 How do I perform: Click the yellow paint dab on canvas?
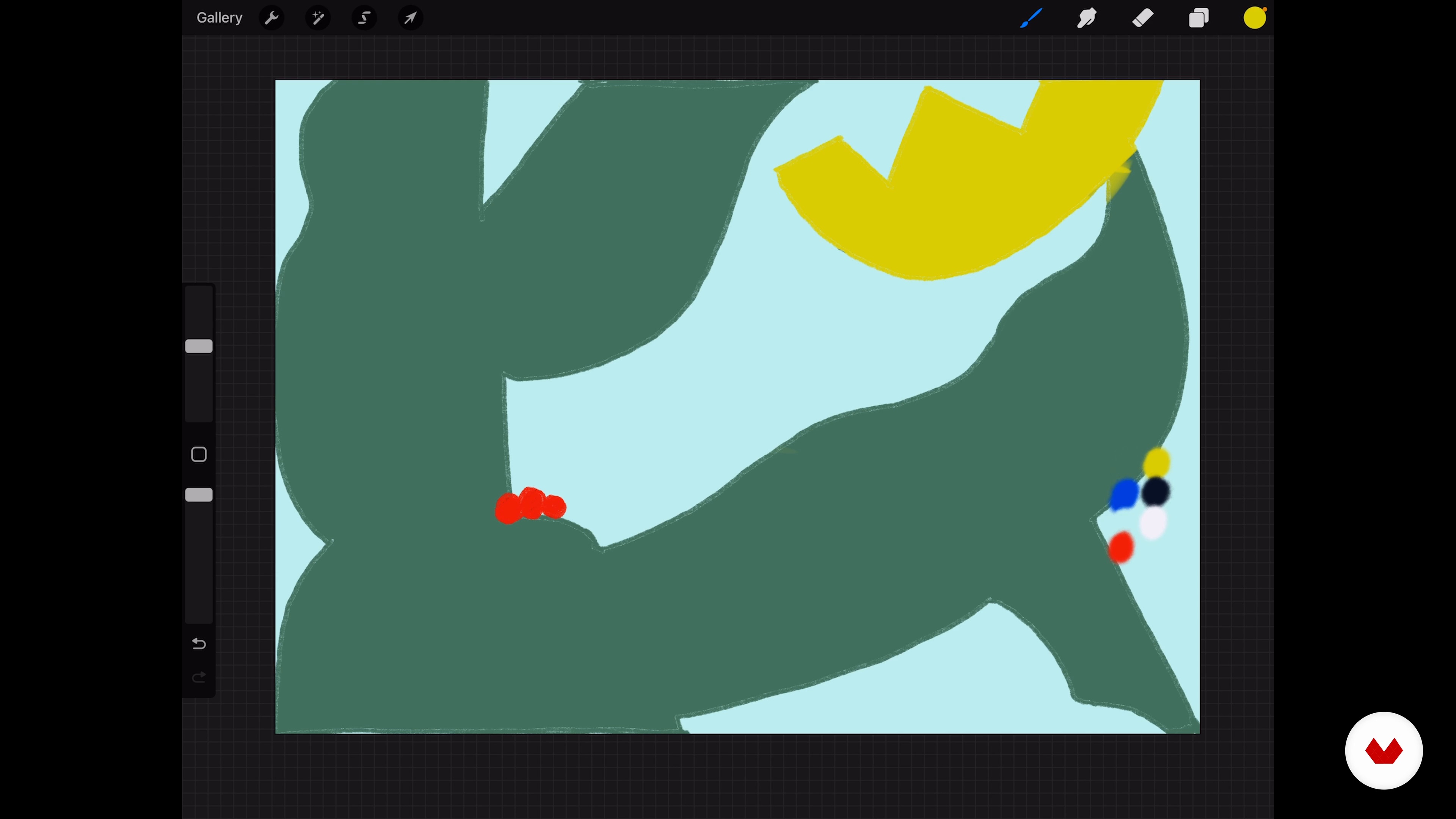1156,462
